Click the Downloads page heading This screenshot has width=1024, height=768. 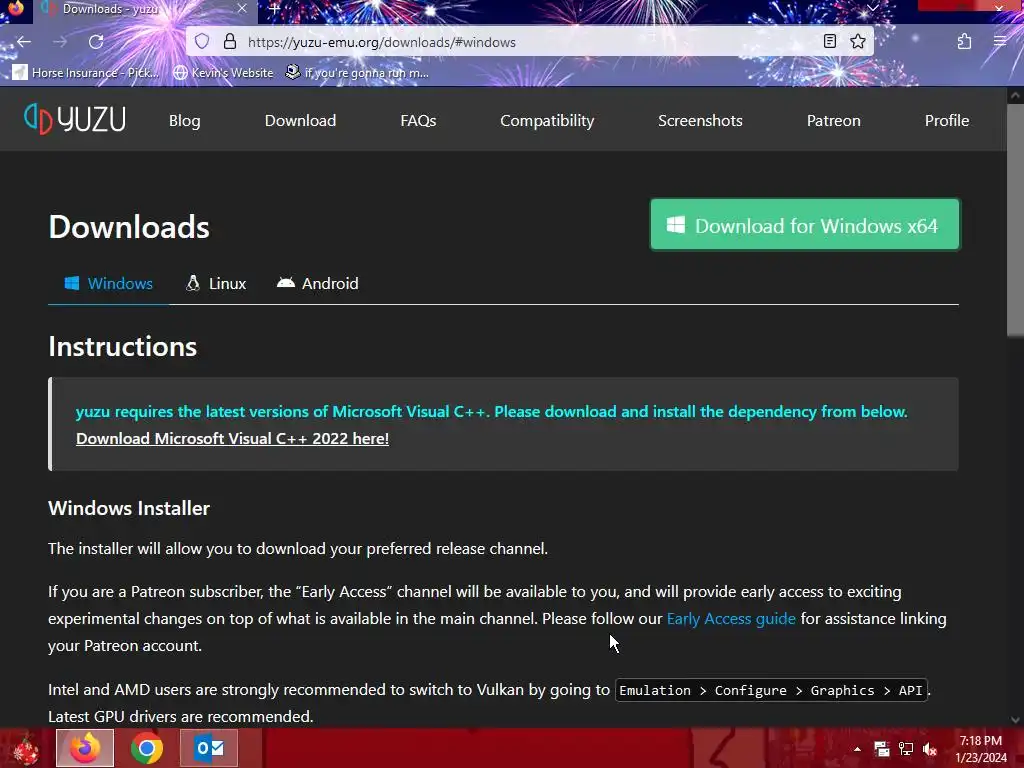[129, 227]
